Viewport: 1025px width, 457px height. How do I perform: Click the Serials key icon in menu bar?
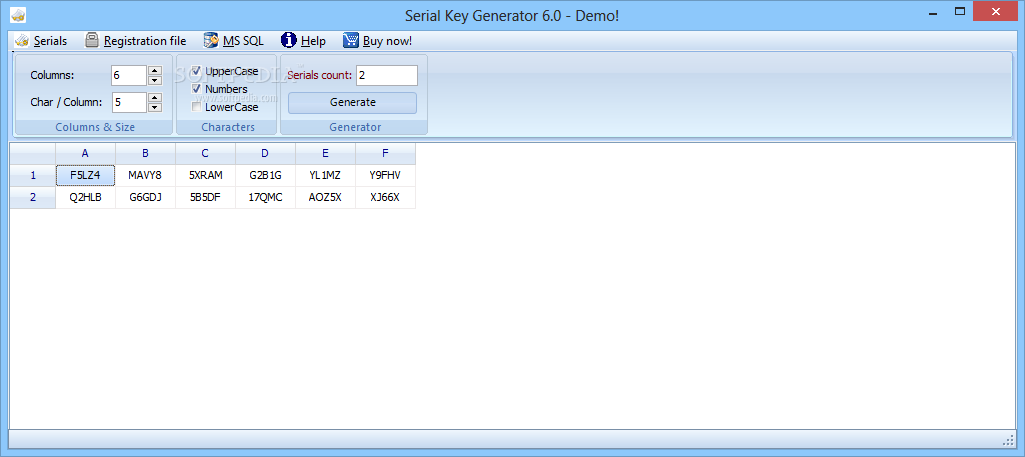coord(22,41)
